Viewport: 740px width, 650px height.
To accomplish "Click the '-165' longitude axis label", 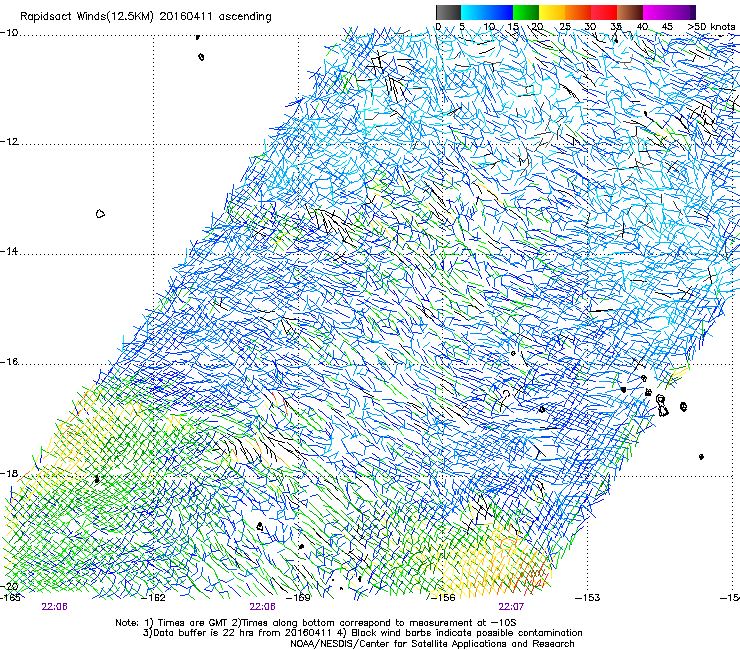I will [x=10, y=598].
